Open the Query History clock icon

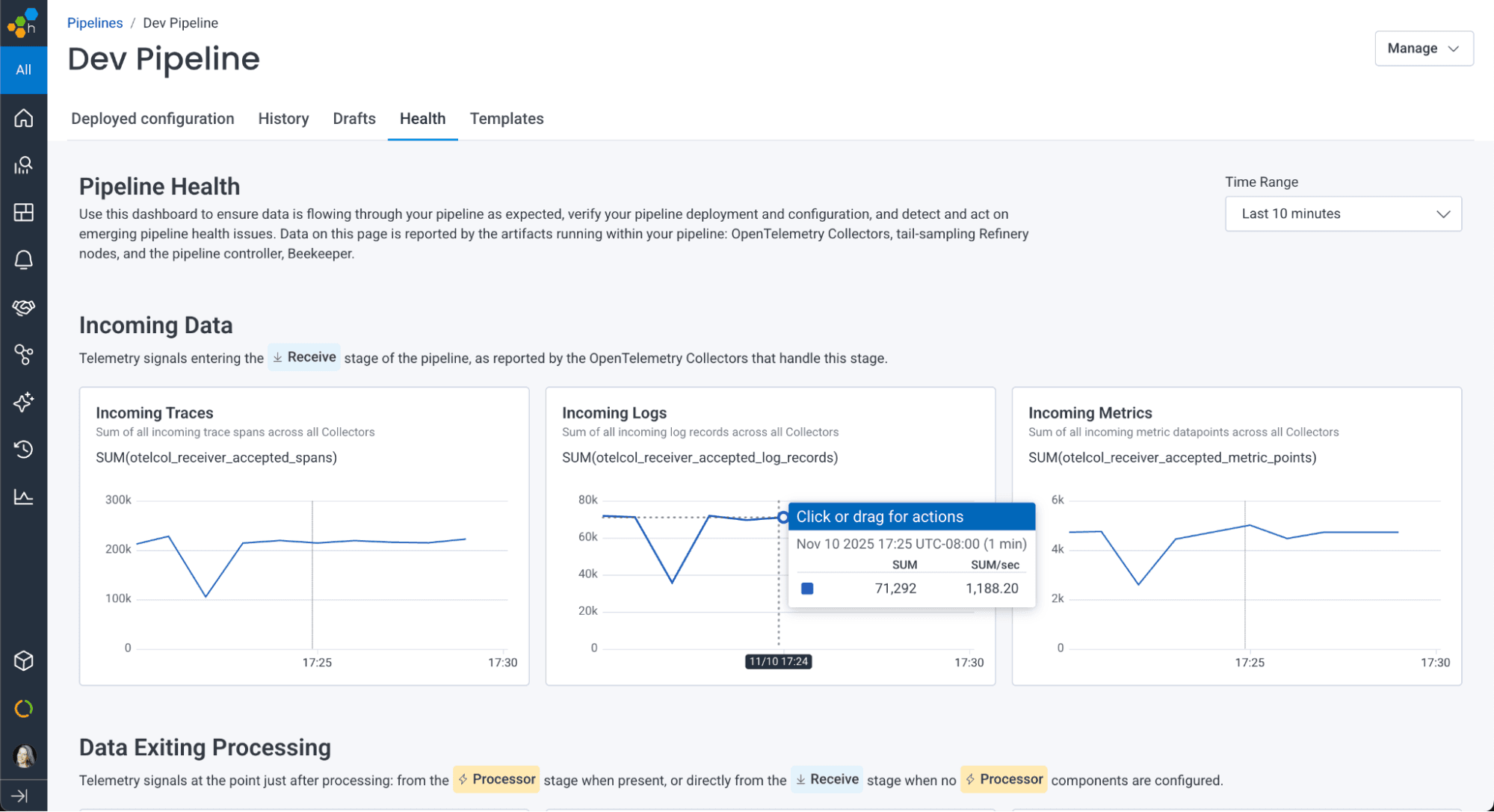click(23, 449)
